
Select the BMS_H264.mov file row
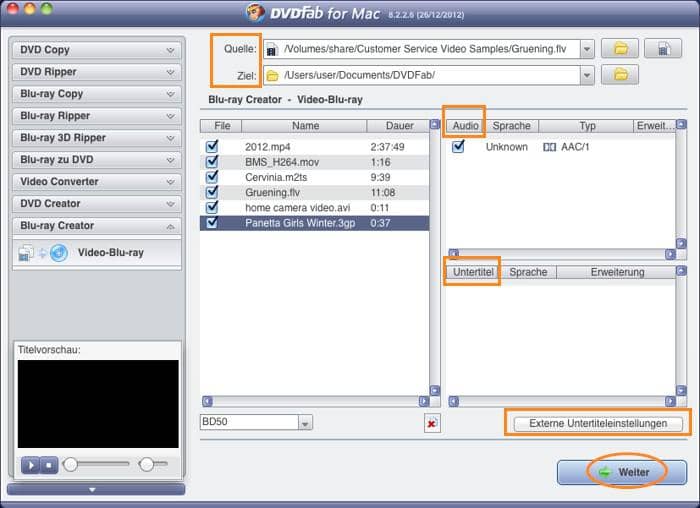314,162
